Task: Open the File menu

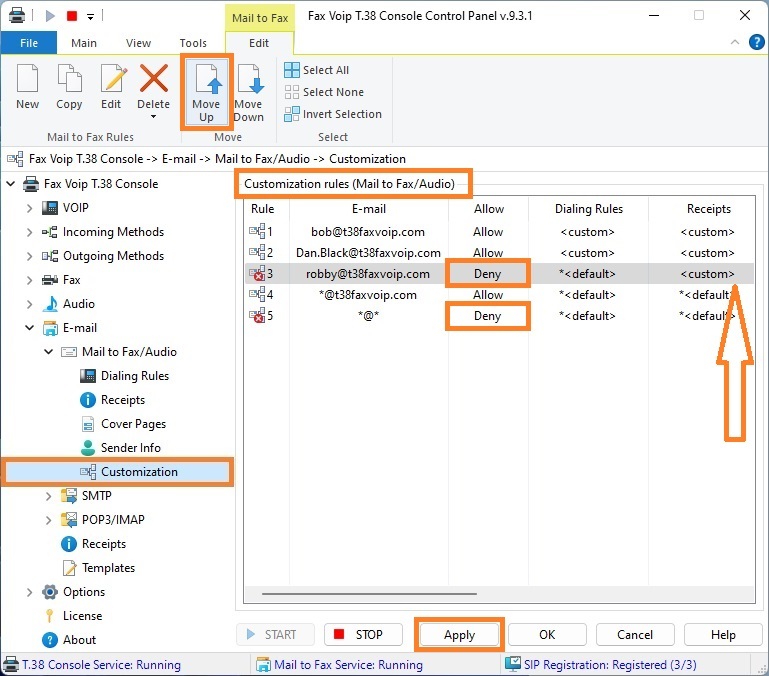Action: click(29, 43)
